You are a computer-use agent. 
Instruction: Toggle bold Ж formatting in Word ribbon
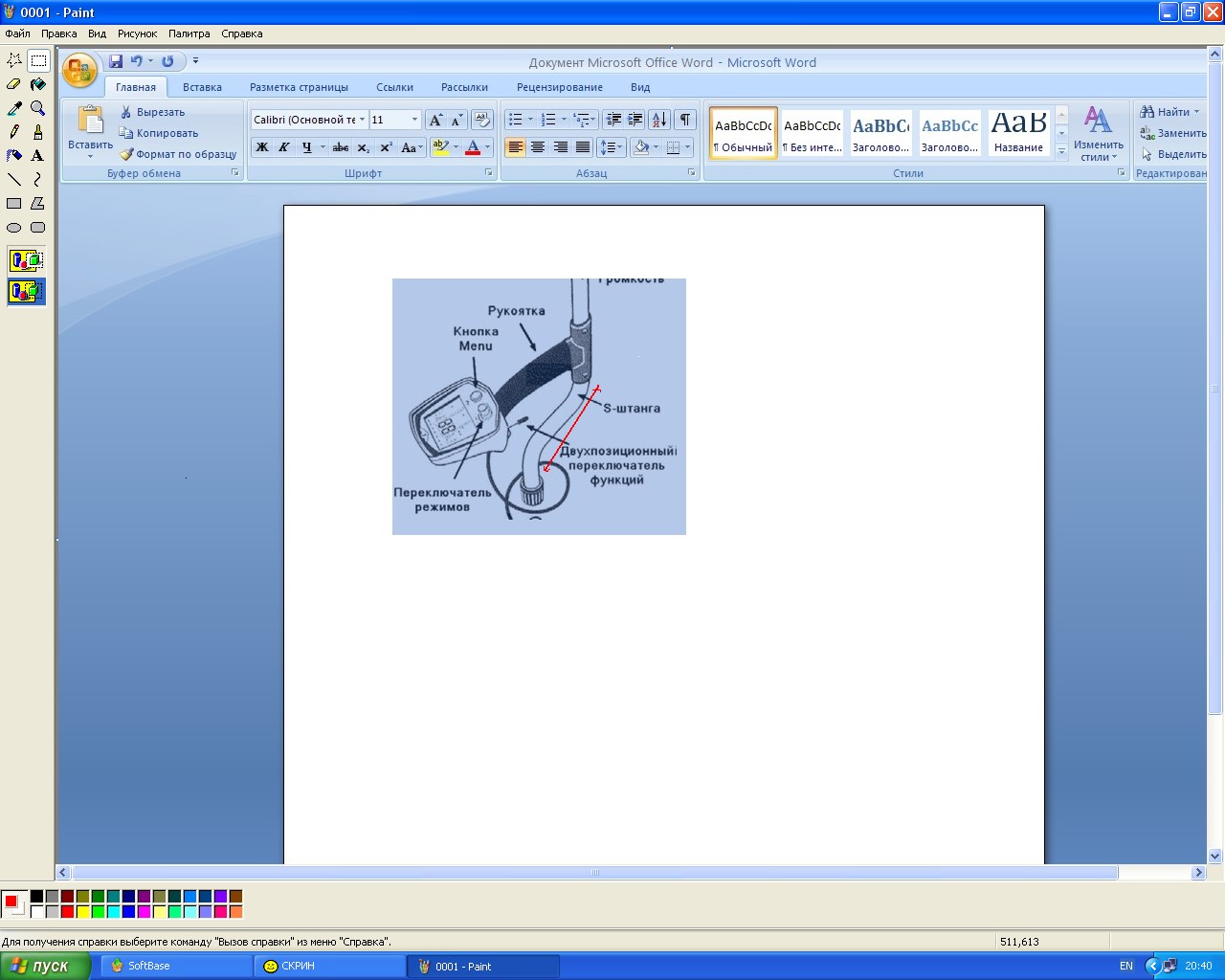[262, 147]
